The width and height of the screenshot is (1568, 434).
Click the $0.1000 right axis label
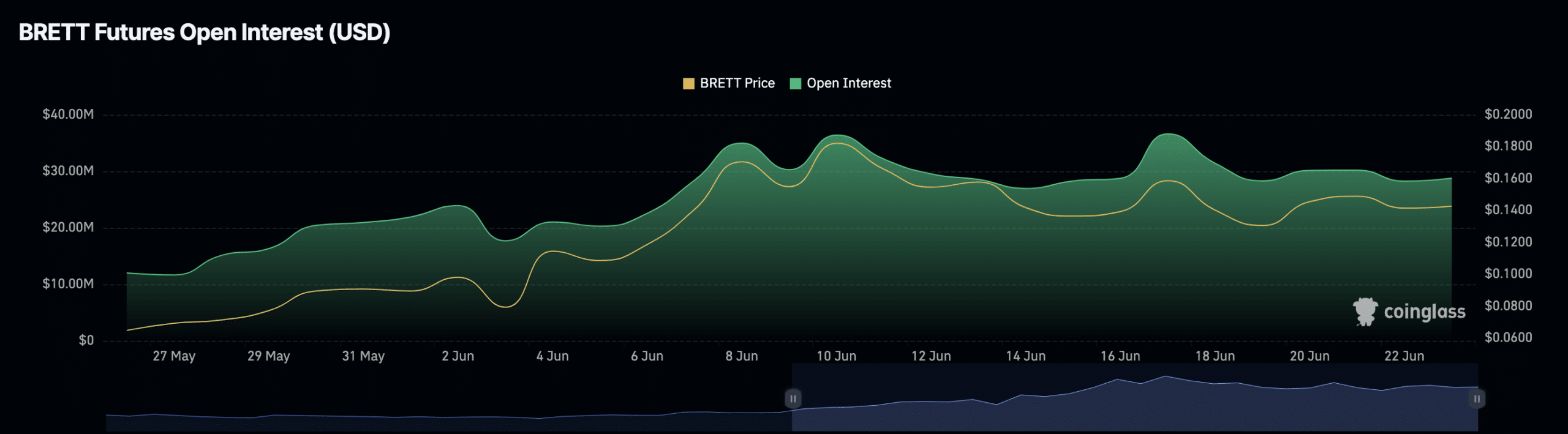coord(1508,274)
